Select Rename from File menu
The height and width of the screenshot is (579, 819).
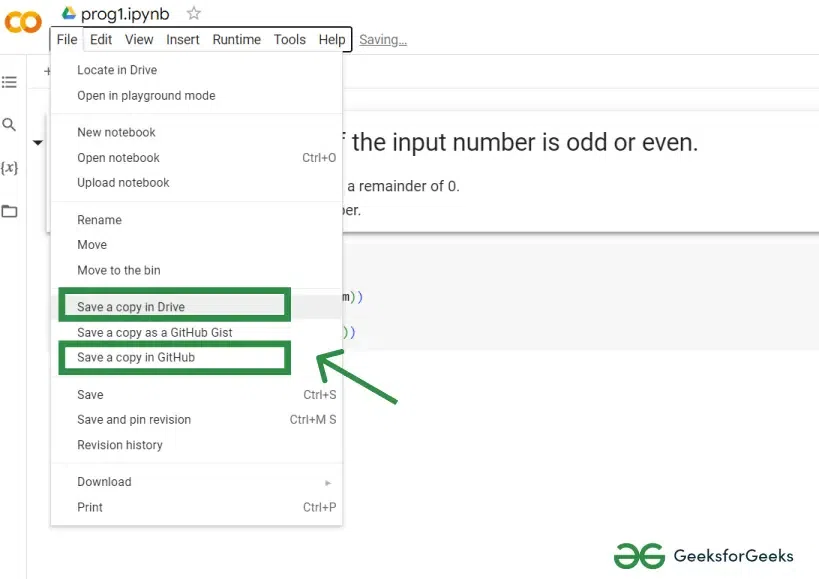(x=196, y=220)
